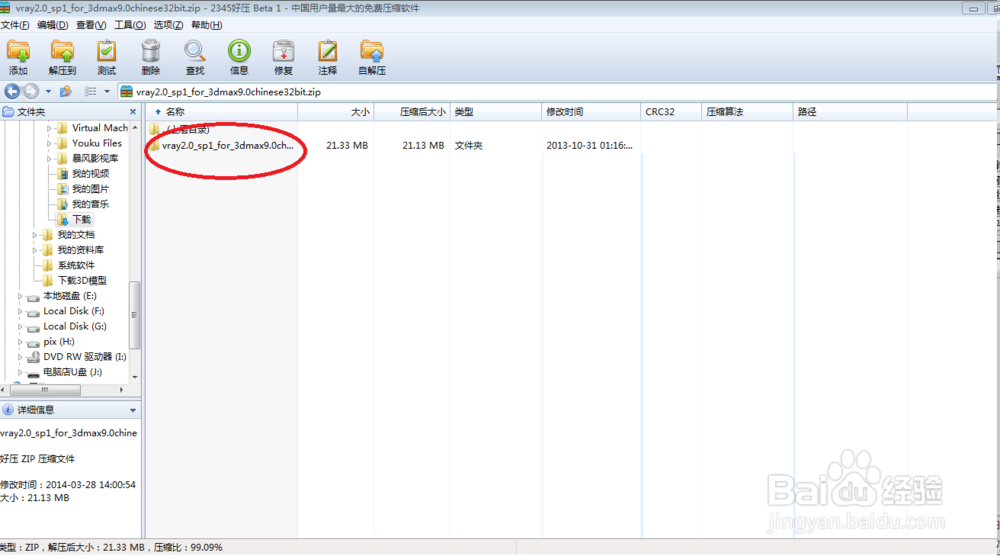1000x556 pixels.
Task: Sort by 类型 column header
Action: tap(496, 112)
